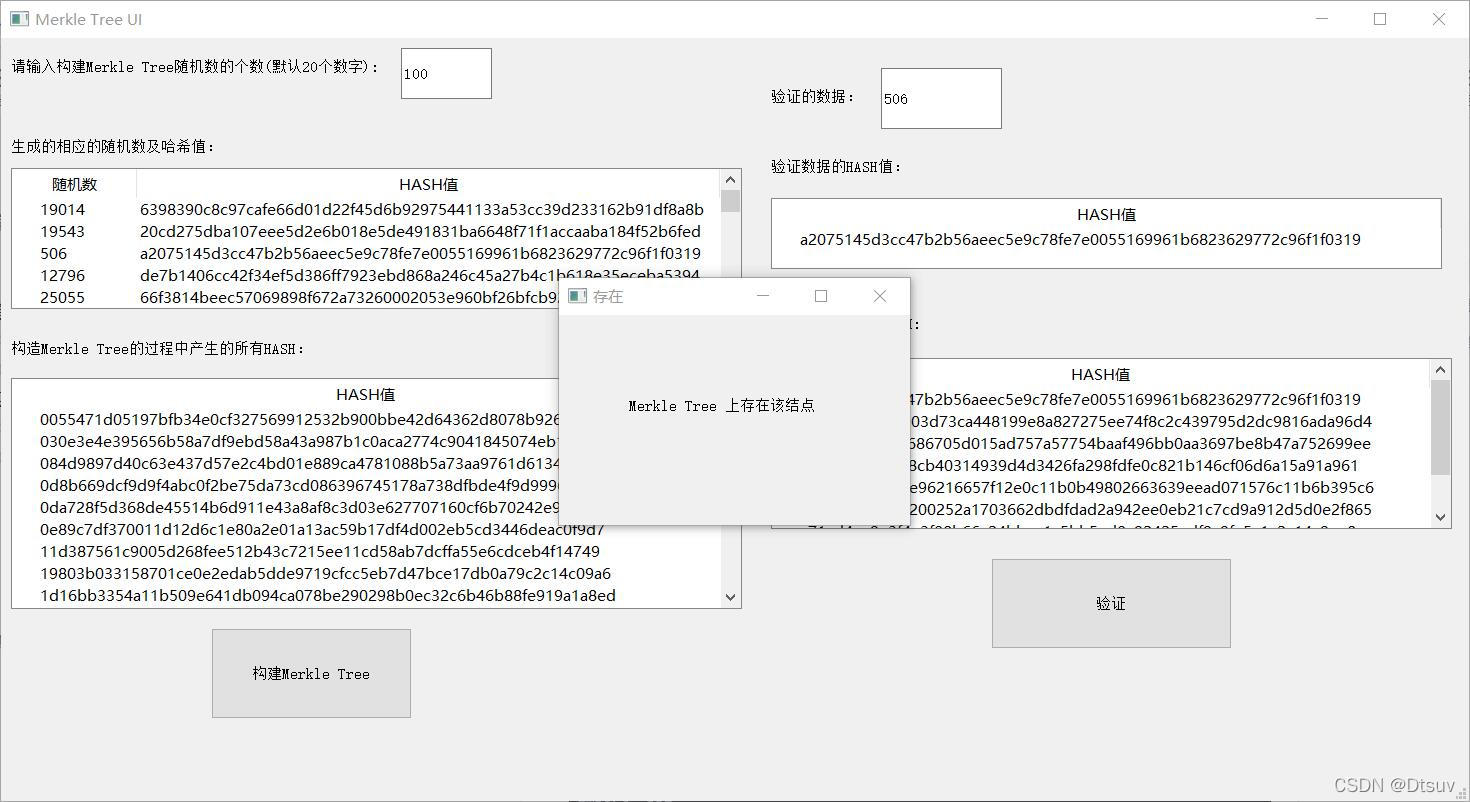This screenshot has height=802, width=1470.
Task: Click HASH值 header in verification path list
Action: tap(1101, 374)
